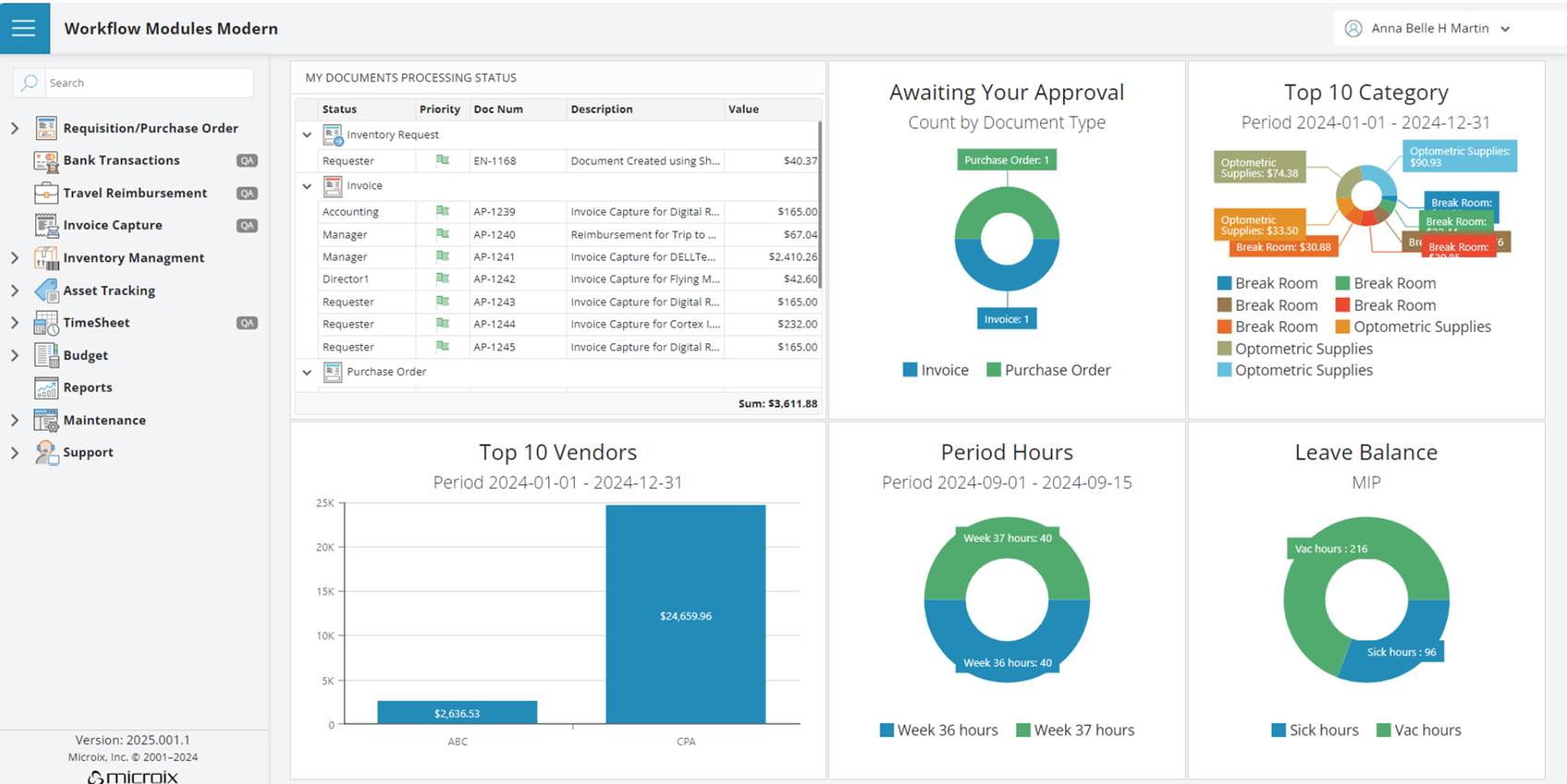
Task: Open Invoice Capture via its icon
Action: tap(46, 226)
